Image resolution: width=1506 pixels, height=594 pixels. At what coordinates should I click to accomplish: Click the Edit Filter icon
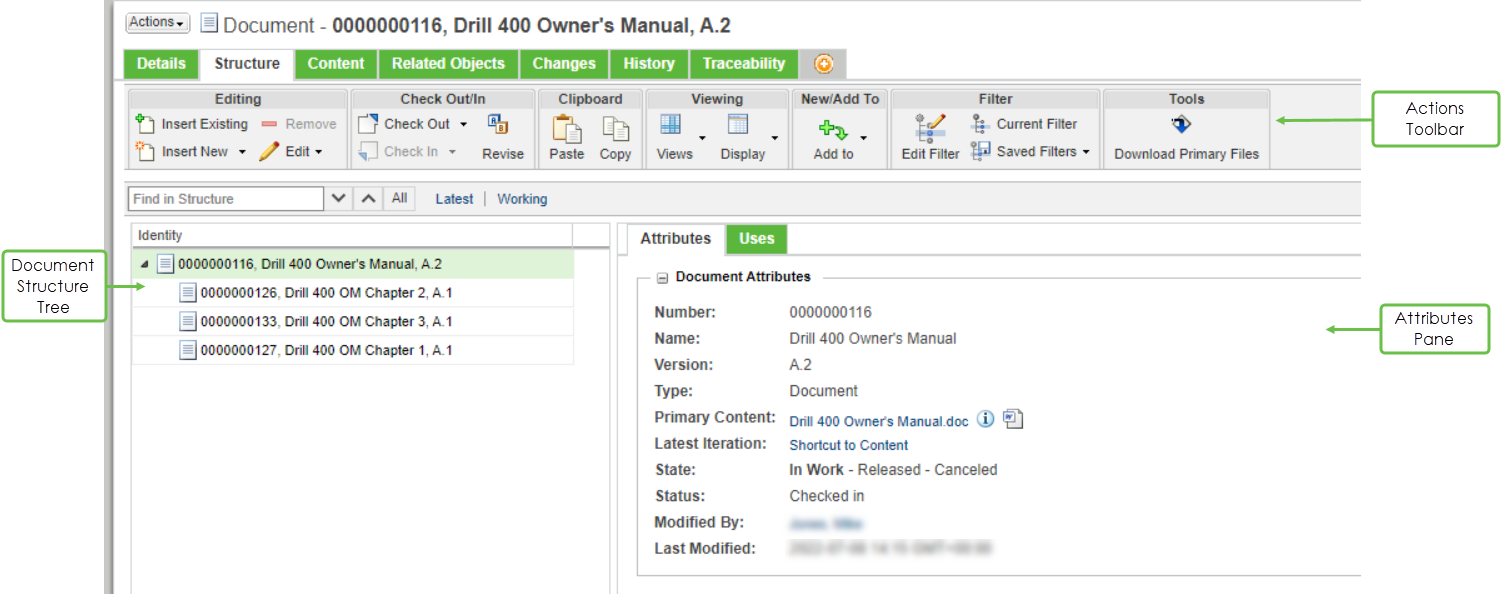coord(930,128)
